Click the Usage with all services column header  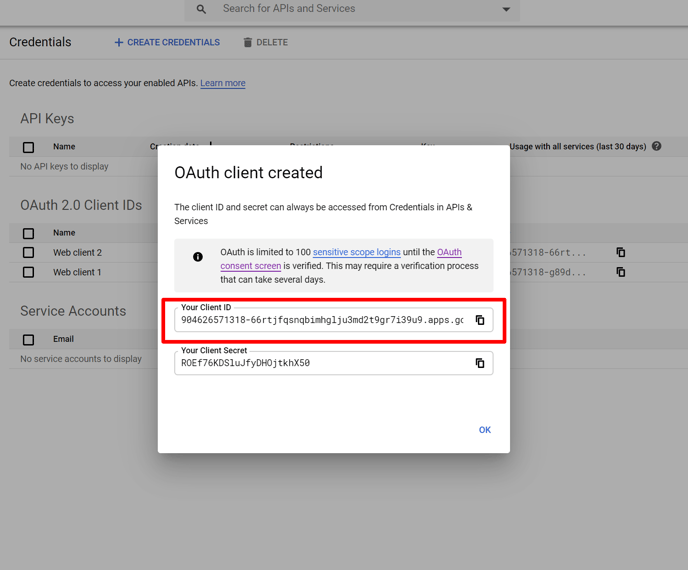(x=577, y=147)
